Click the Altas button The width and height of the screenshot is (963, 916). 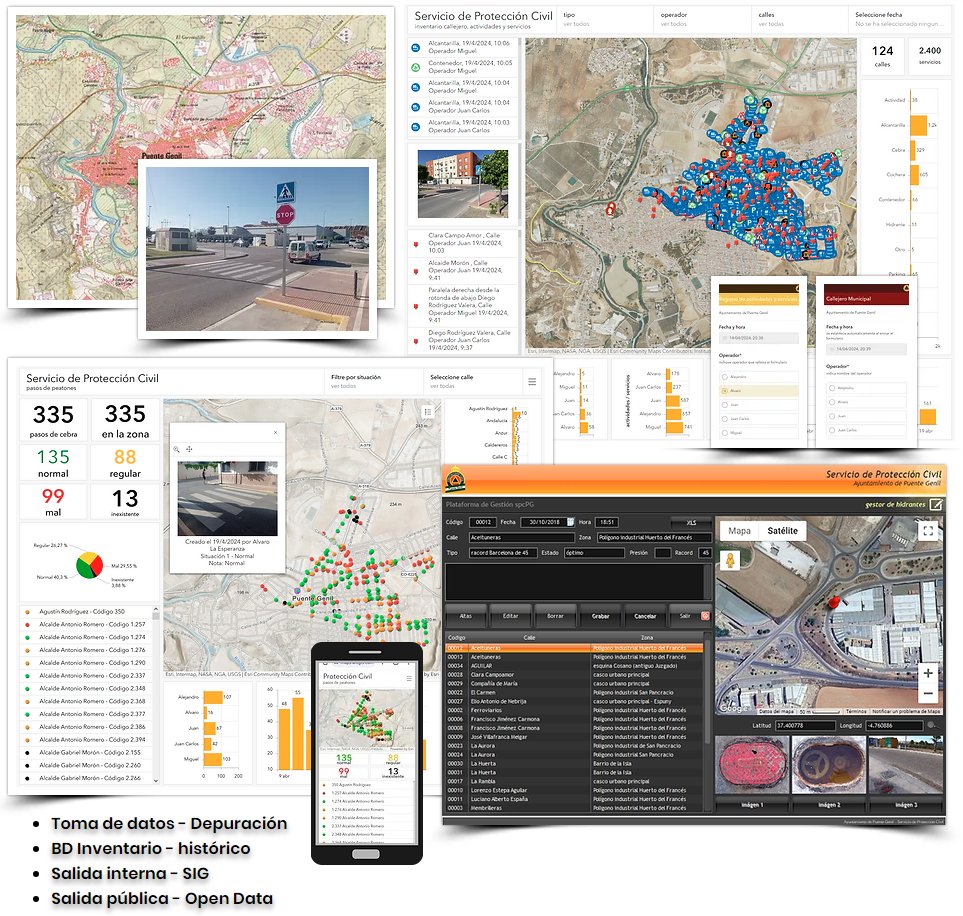pyautogui.click(x=466, y=616)
